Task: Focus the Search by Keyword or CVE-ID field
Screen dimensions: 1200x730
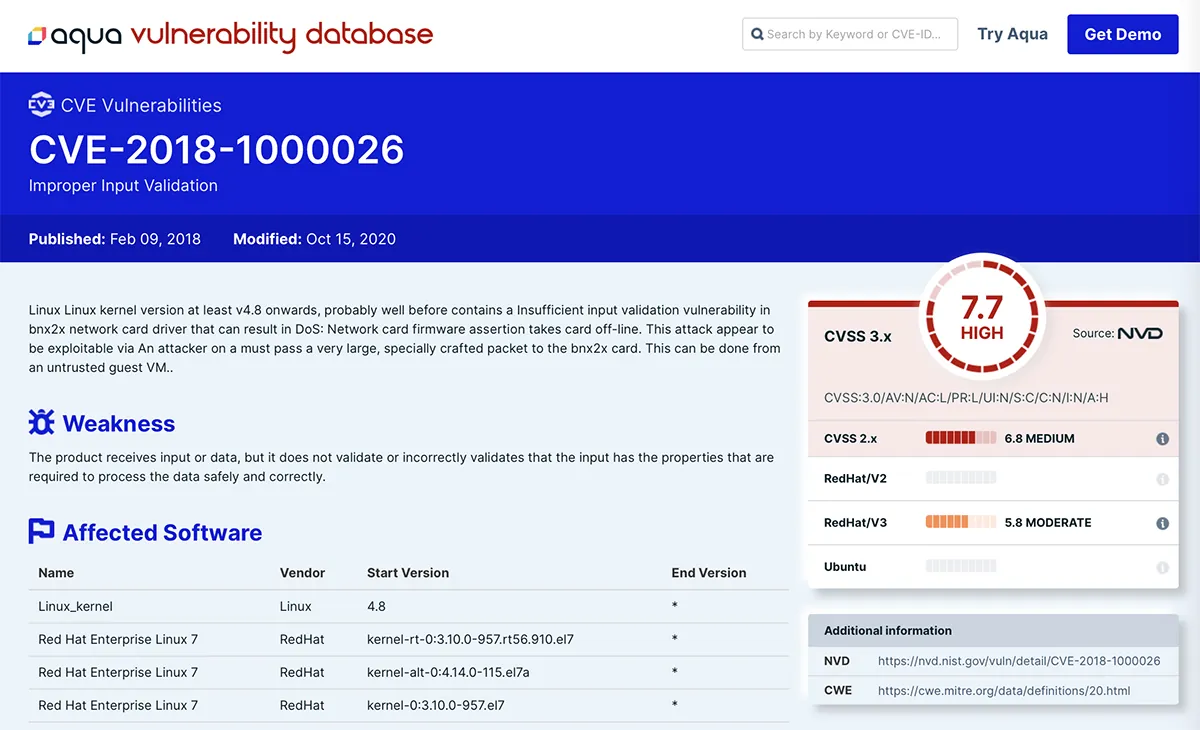Action: click(x=850, y=34)
